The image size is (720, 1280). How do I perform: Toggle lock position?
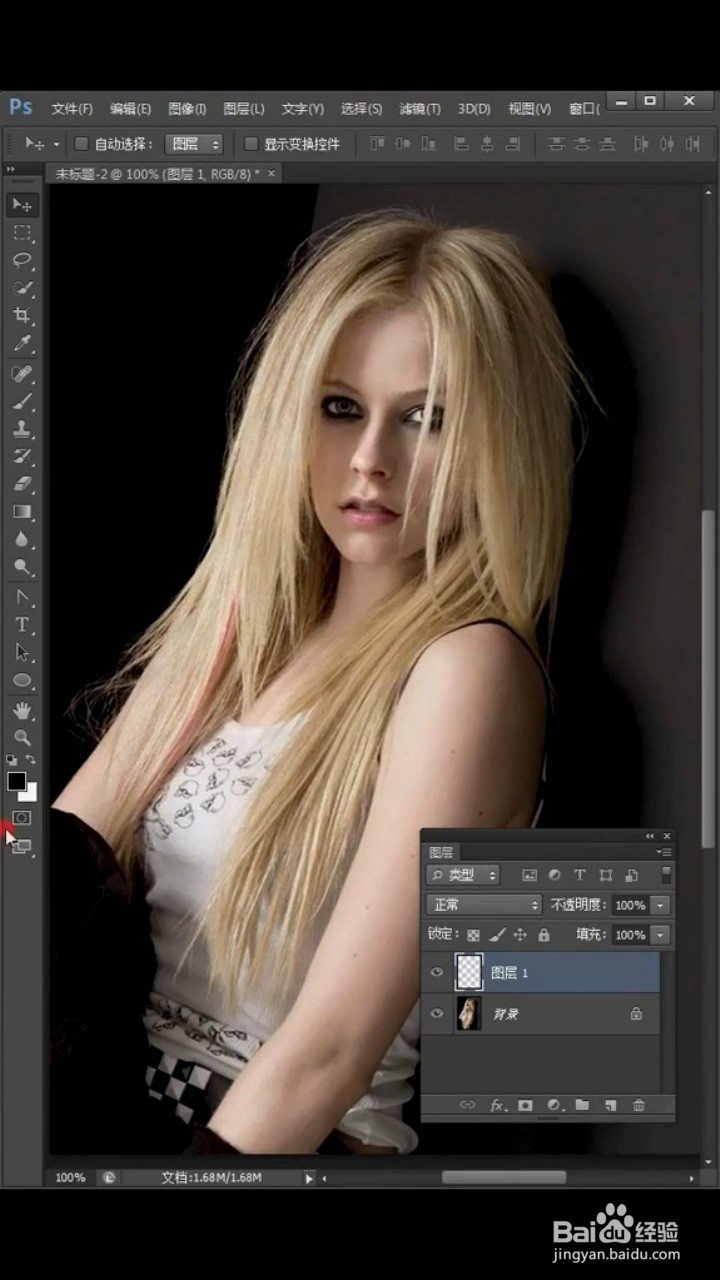[x=520, y=935]
